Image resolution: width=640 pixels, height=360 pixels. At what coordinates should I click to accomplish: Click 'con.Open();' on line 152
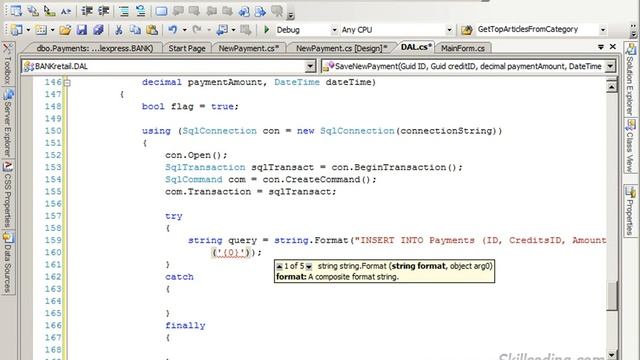click(x=196, y=155)
